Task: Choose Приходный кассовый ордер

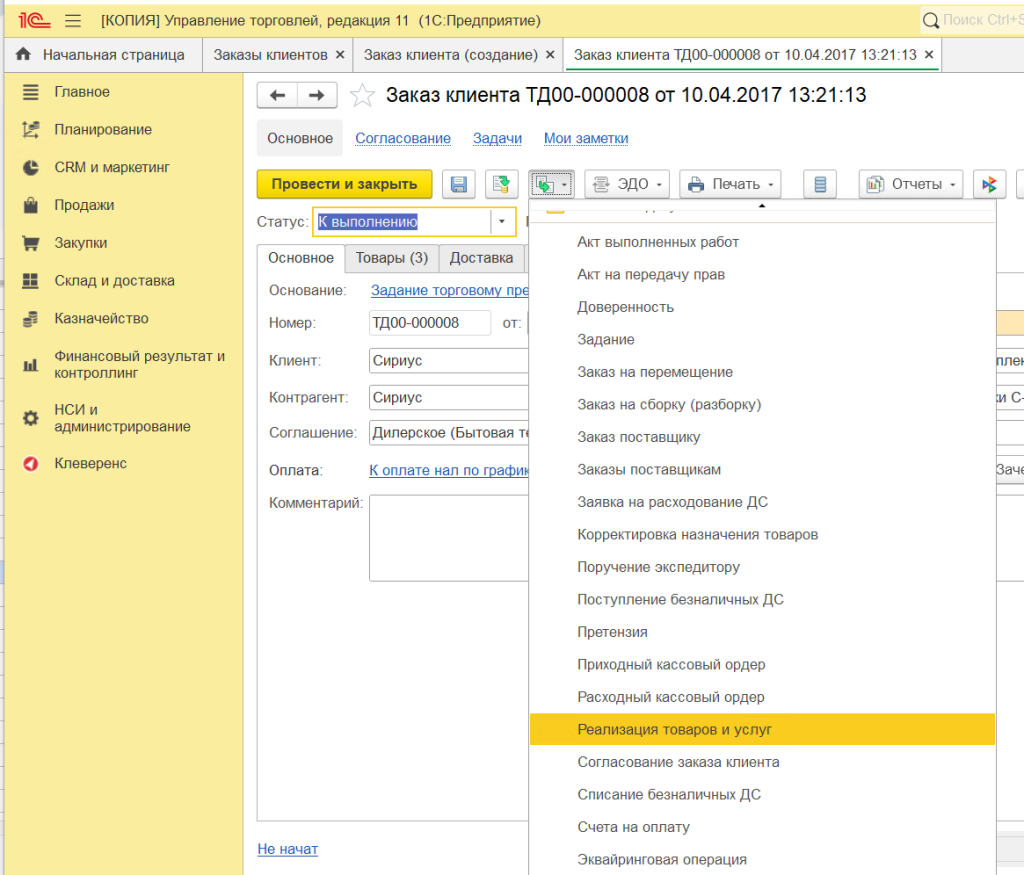Action: (x=762, y=665)
